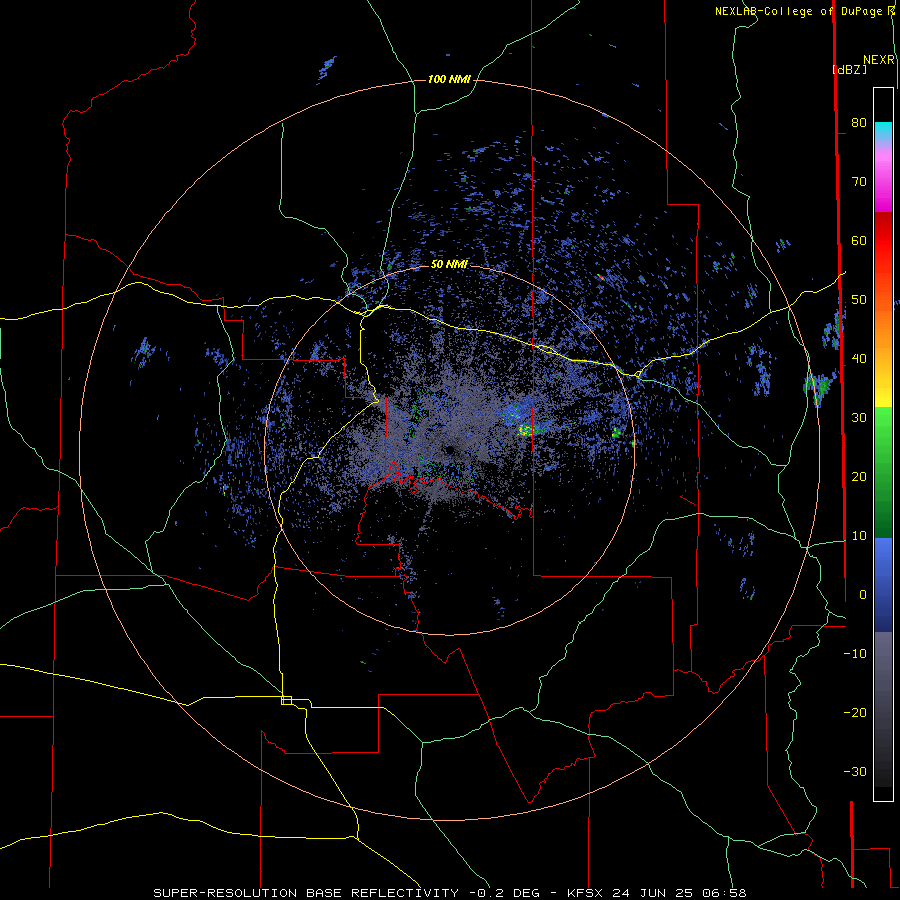Click the -30 value on color scale
Screen dimensions: 900x900
(855, 771)
